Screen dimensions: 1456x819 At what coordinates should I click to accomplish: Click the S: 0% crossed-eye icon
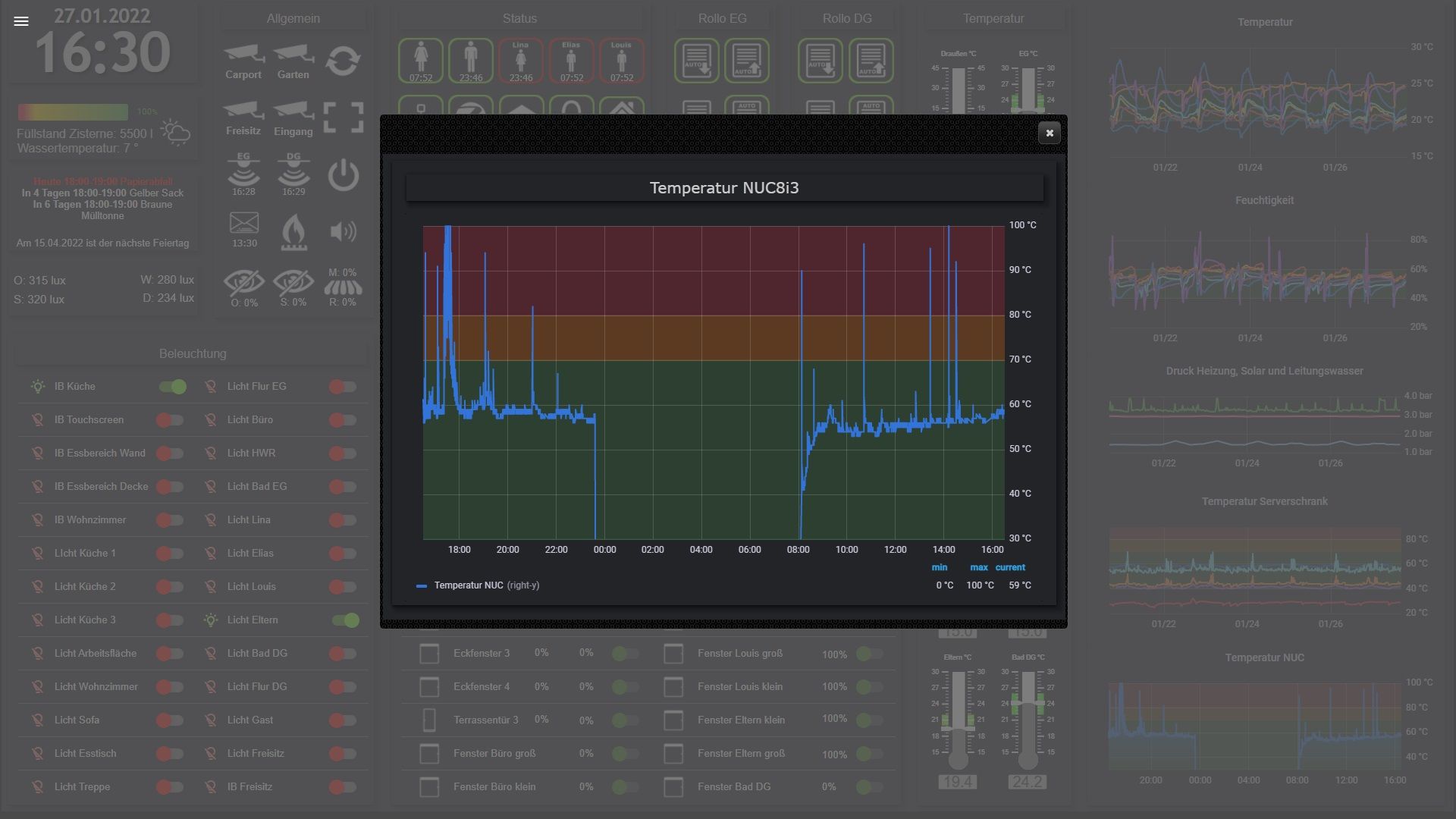(x=293, y=284)
